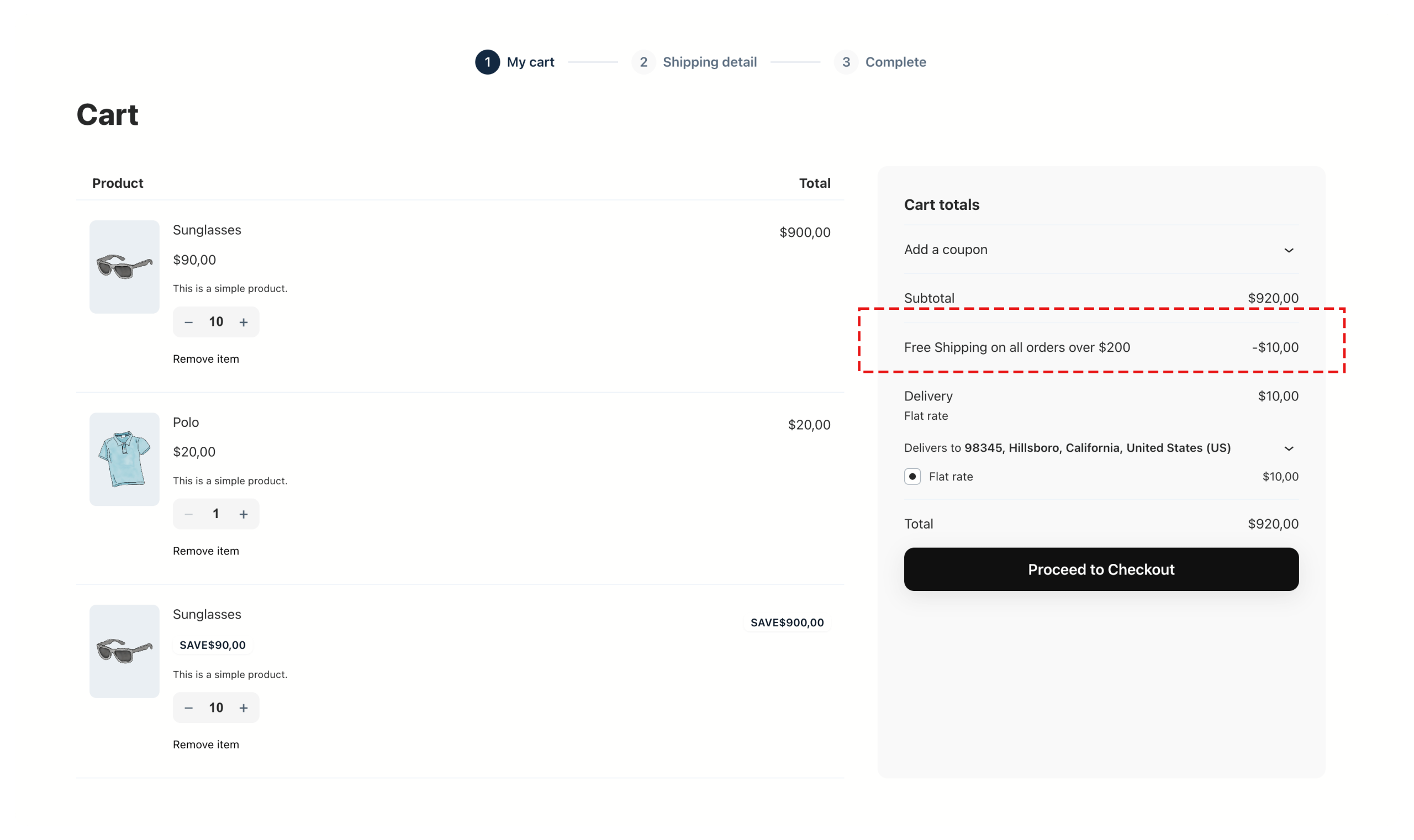Expand the delivery address chevron
The image size is (1414, 840).
[x=1288, y=448]
